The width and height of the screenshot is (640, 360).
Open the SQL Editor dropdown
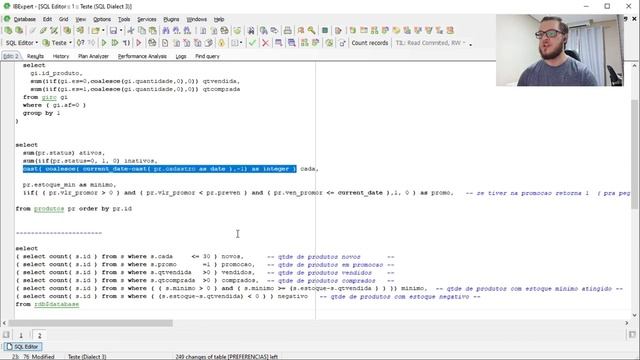[x=22, y=43]
